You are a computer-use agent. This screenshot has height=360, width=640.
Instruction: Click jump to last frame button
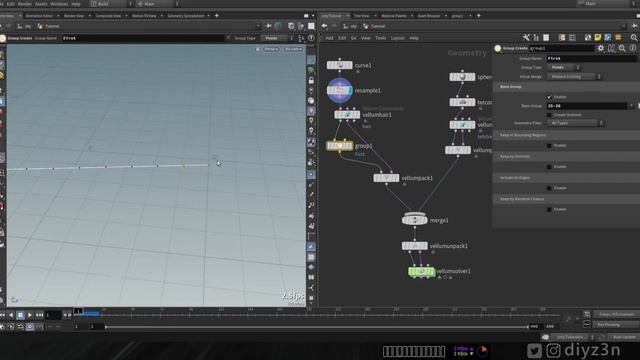(x=39, y=315)
